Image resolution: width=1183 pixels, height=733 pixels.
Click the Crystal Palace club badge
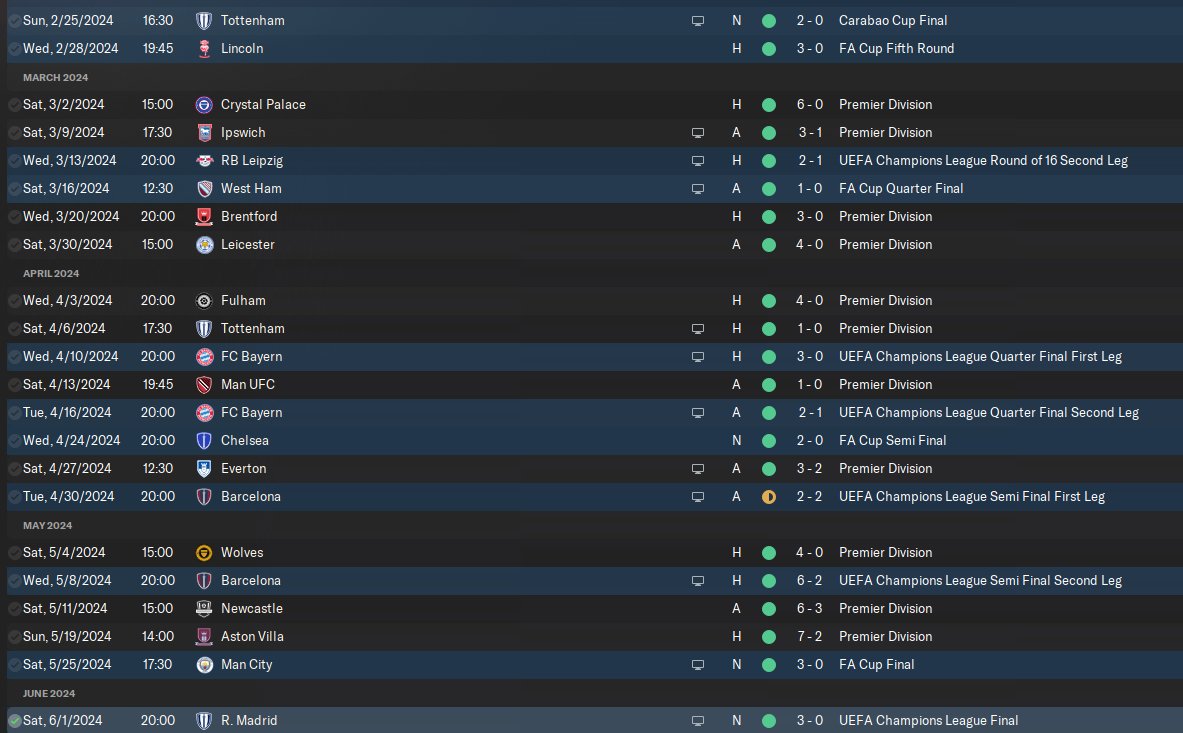(204, 105)
